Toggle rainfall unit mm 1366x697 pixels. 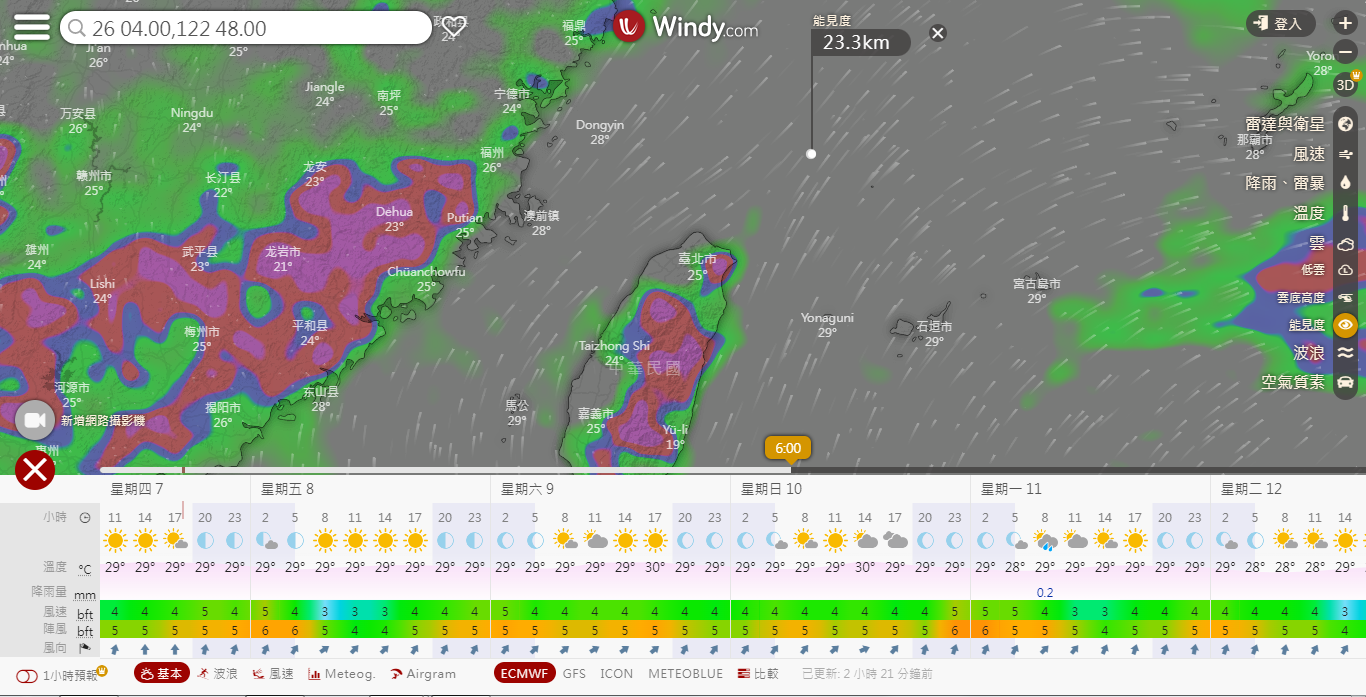(x=85, y=595)
